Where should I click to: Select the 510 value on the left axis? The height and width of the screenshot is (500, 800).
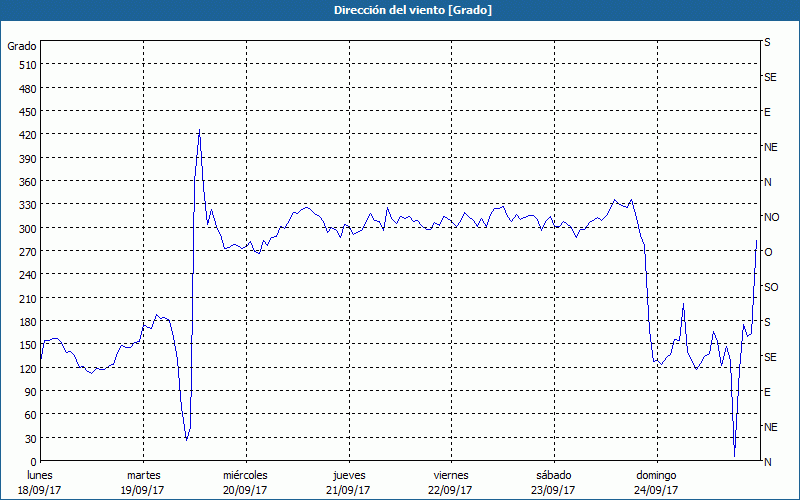(26, 65)
